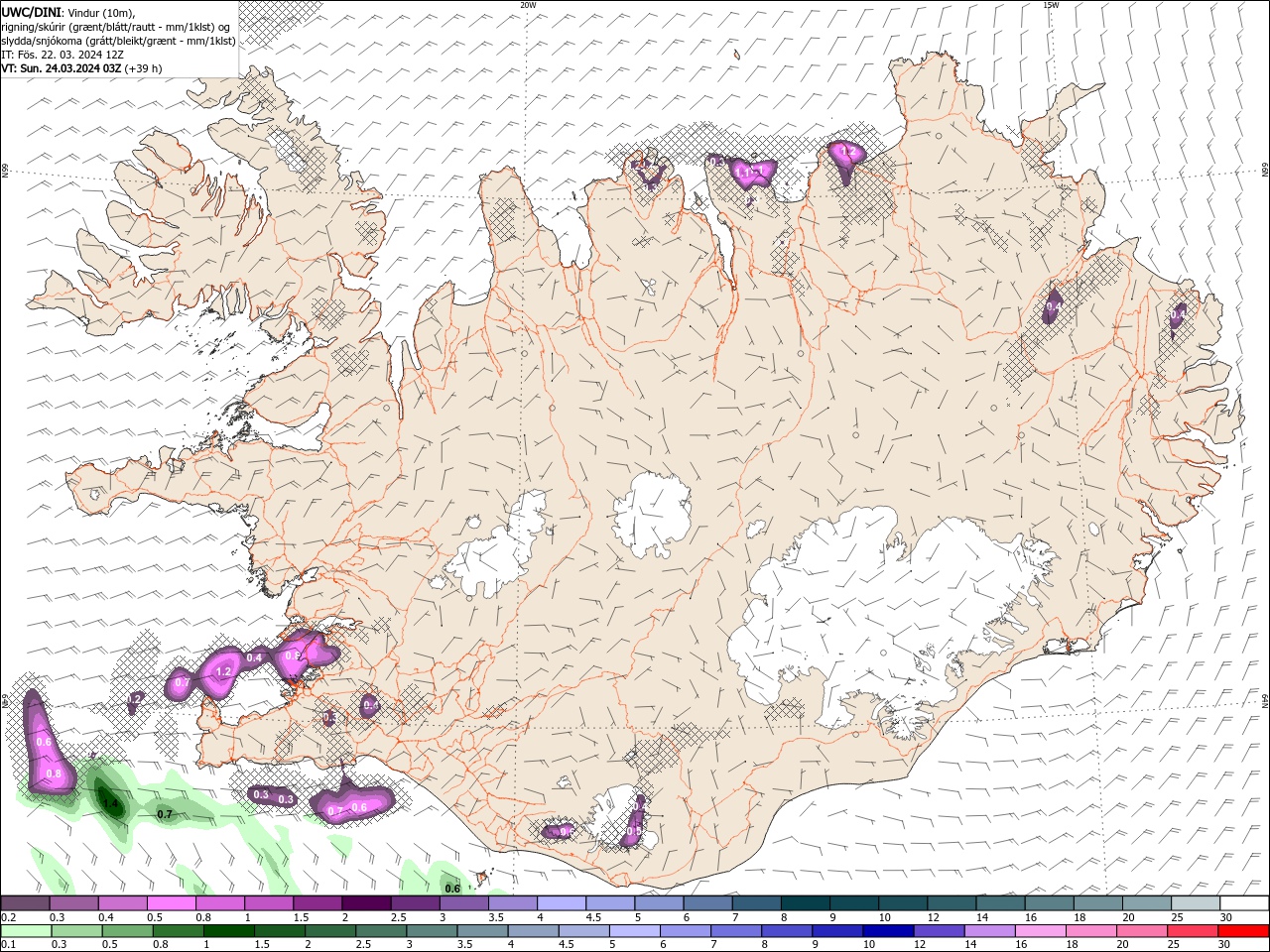Select the violet 12 swatch in lower legend
1270x952 pixels.
pyautogui.click(x=938, y=931)
